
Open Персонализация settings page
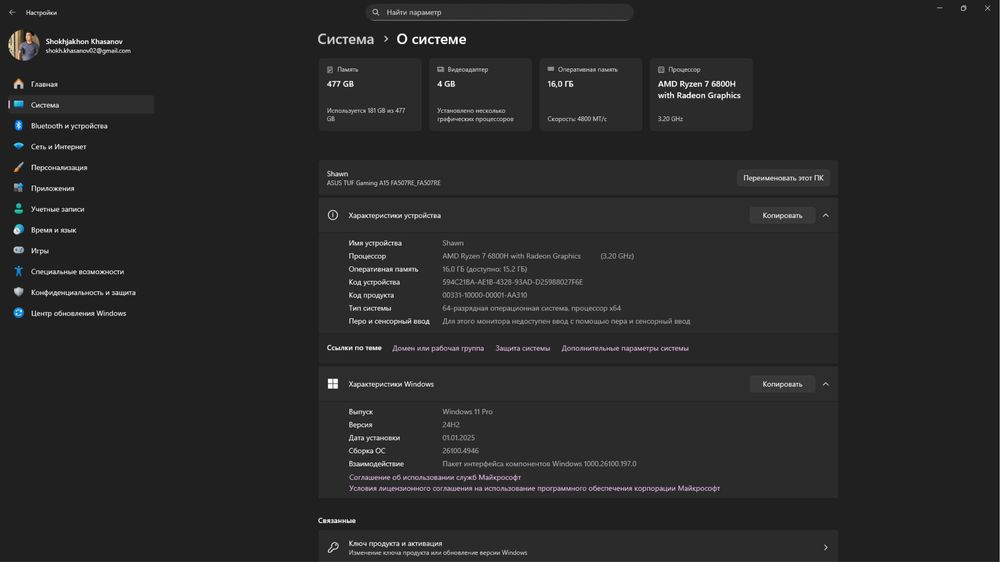81,167
